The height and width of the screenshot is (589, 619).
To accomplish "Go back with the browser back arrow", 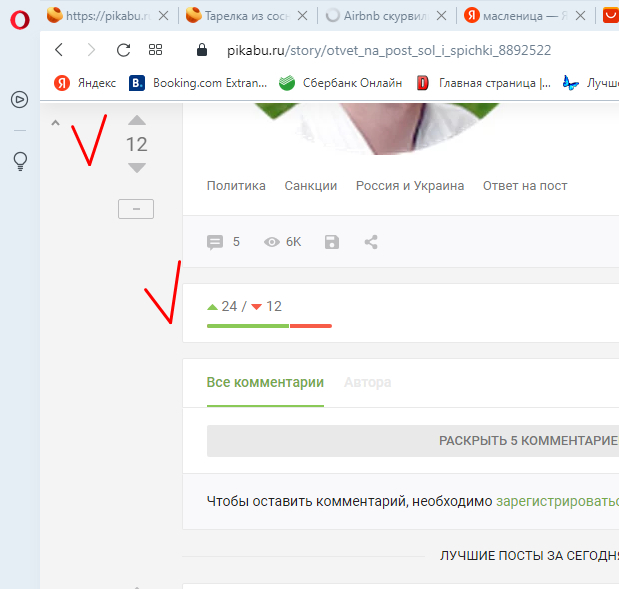I will 59,50.
